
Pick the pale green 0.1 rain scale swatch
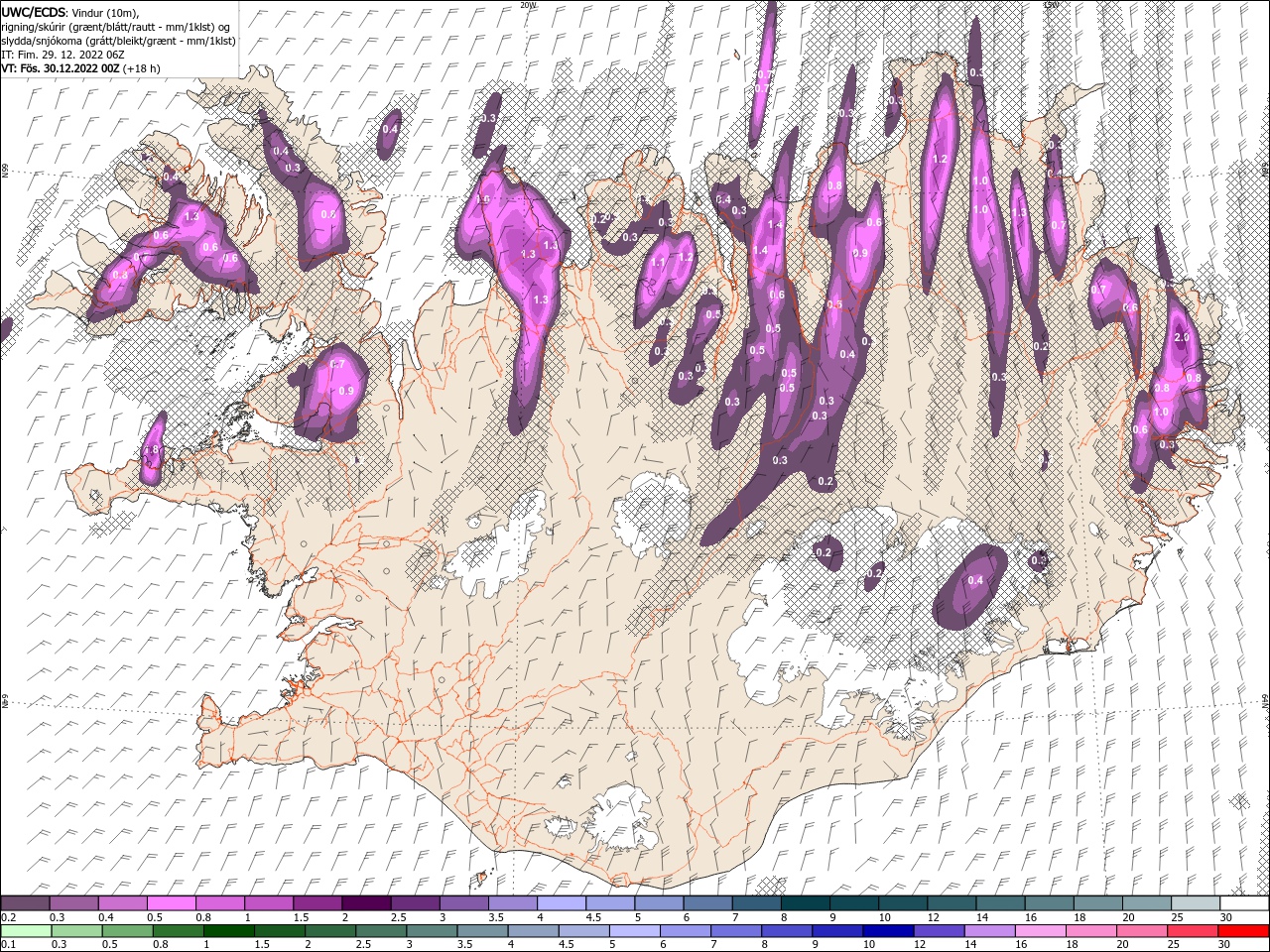pyautogui.click(x=26, y=931)
